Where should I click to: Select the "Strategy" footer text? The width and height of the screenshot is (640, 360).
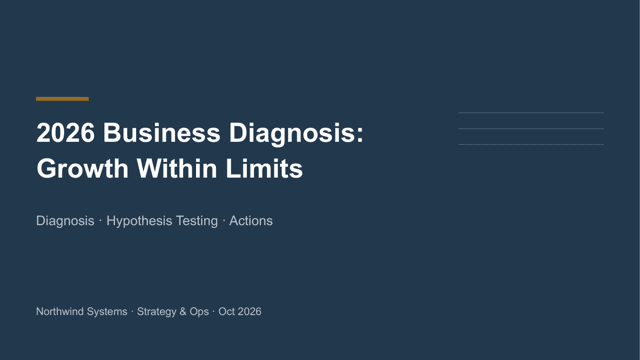pyautogui.click(x=156, y=312)
